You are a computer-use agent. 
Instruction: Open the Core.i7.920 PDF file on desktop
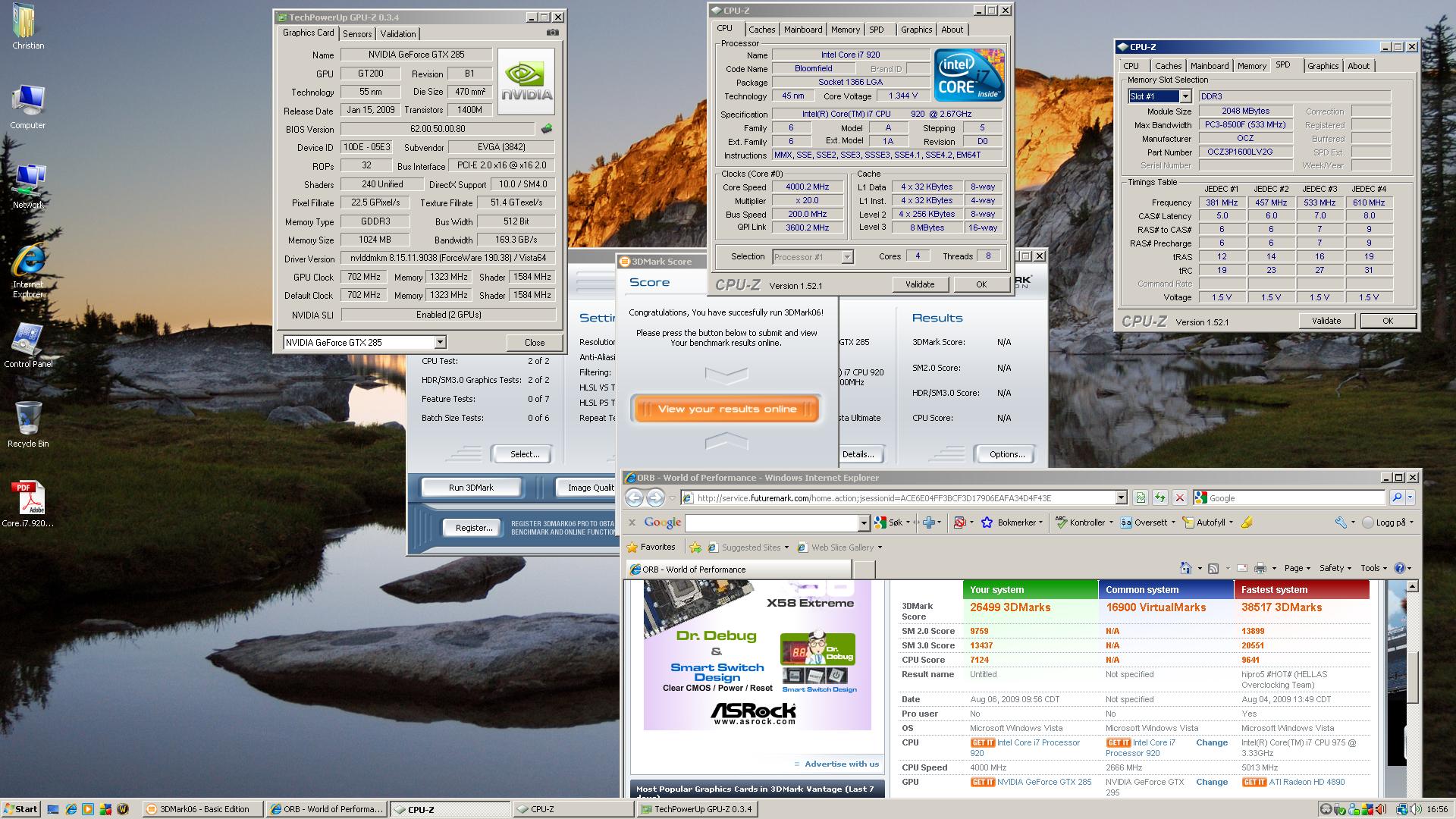[x=28, y=504]
